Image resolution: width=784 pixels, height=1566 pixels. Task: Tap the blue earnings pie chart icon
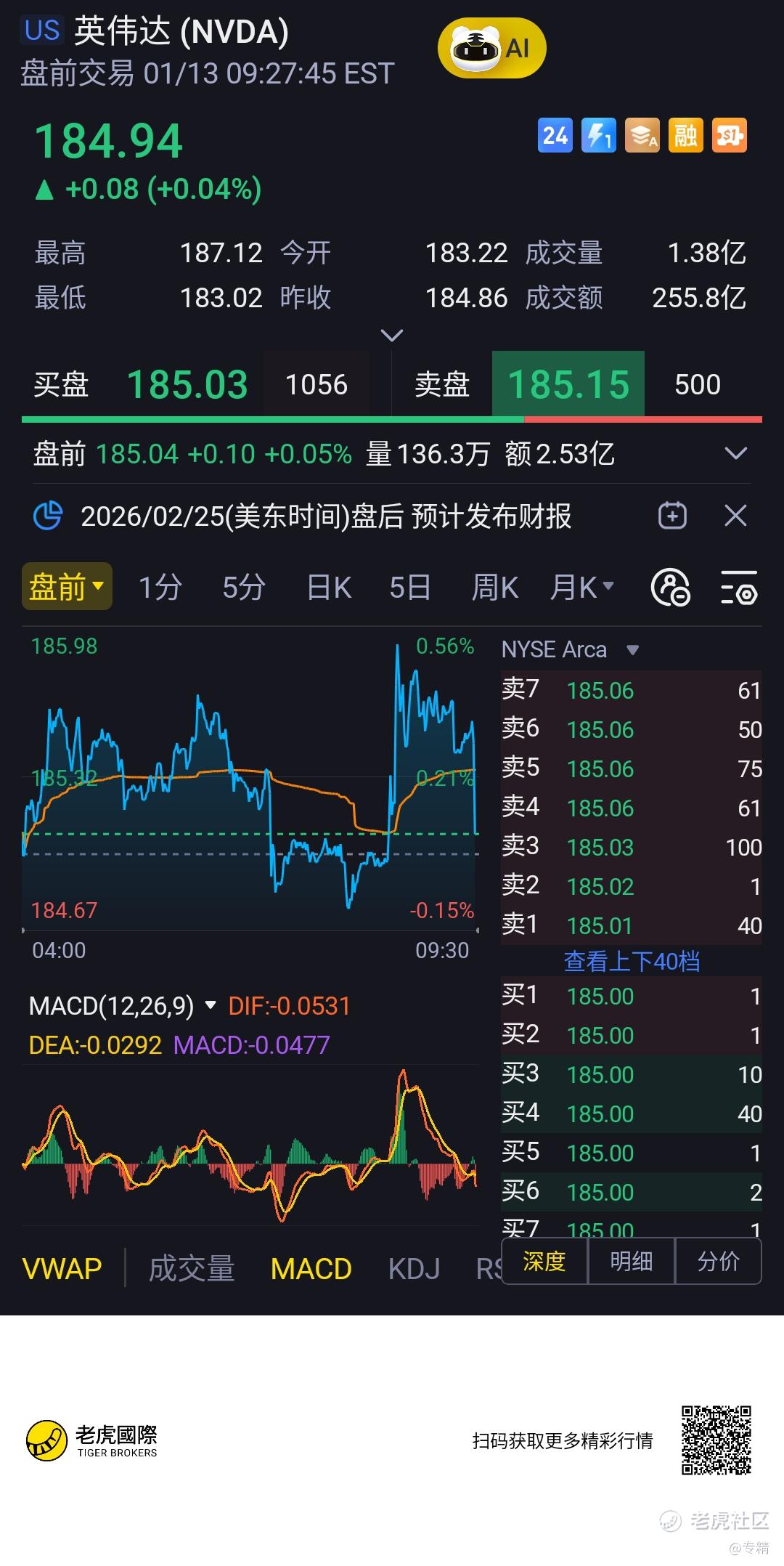tap(48, 516)
